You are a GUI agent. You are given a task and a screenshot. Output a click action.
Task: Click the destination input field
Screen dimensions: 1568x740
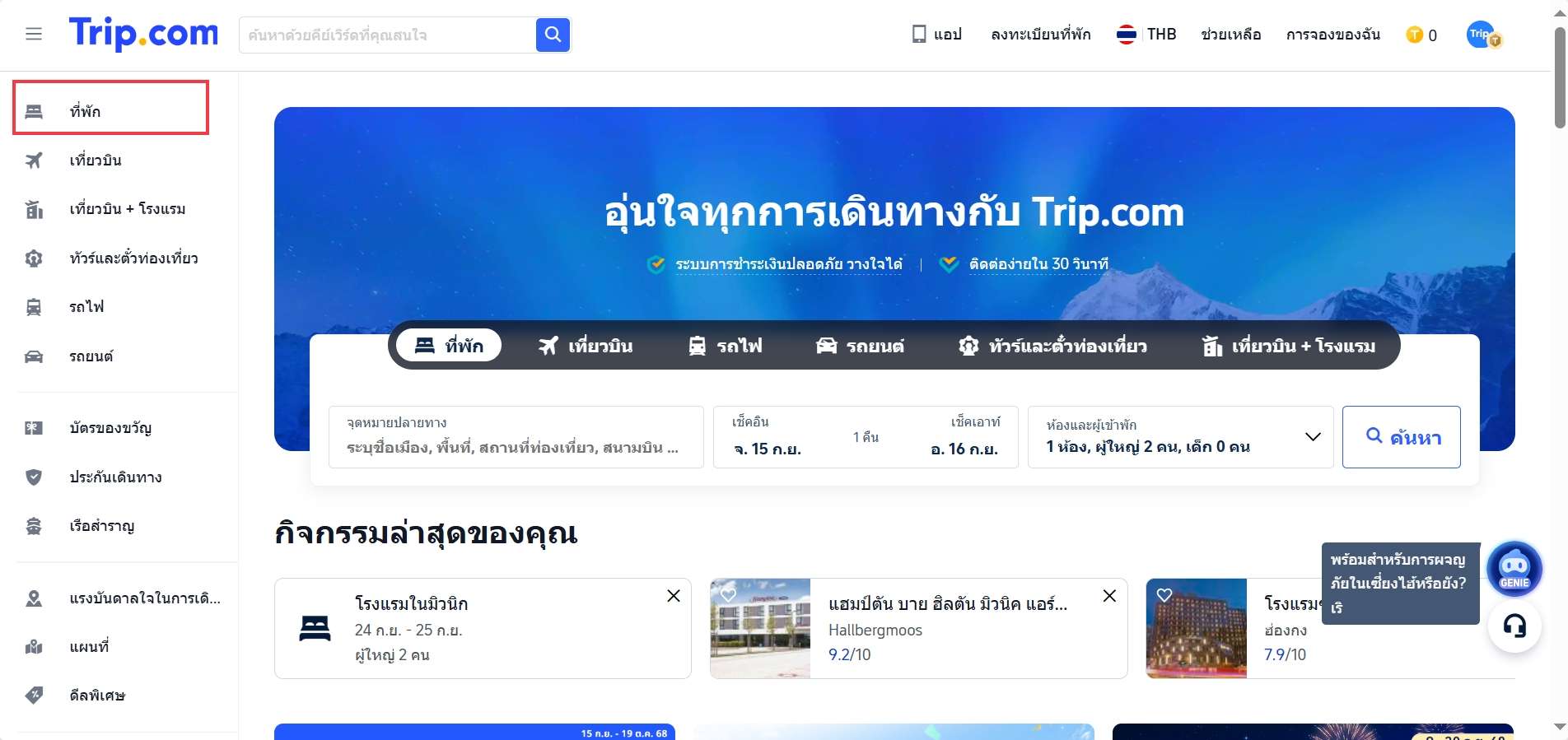pos(516,437)
